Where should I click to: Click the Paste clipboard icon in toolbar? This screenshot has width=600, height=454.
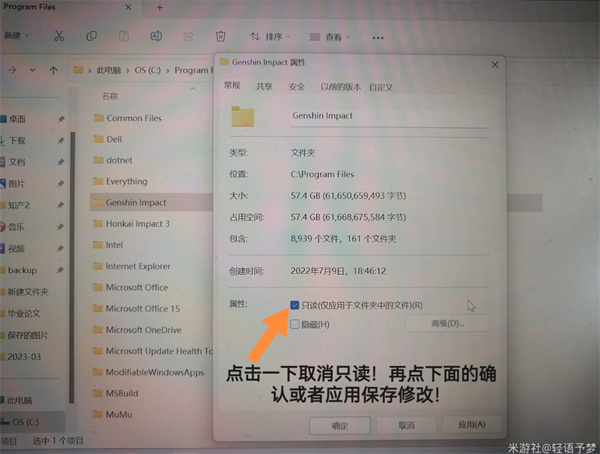(124, 36)
